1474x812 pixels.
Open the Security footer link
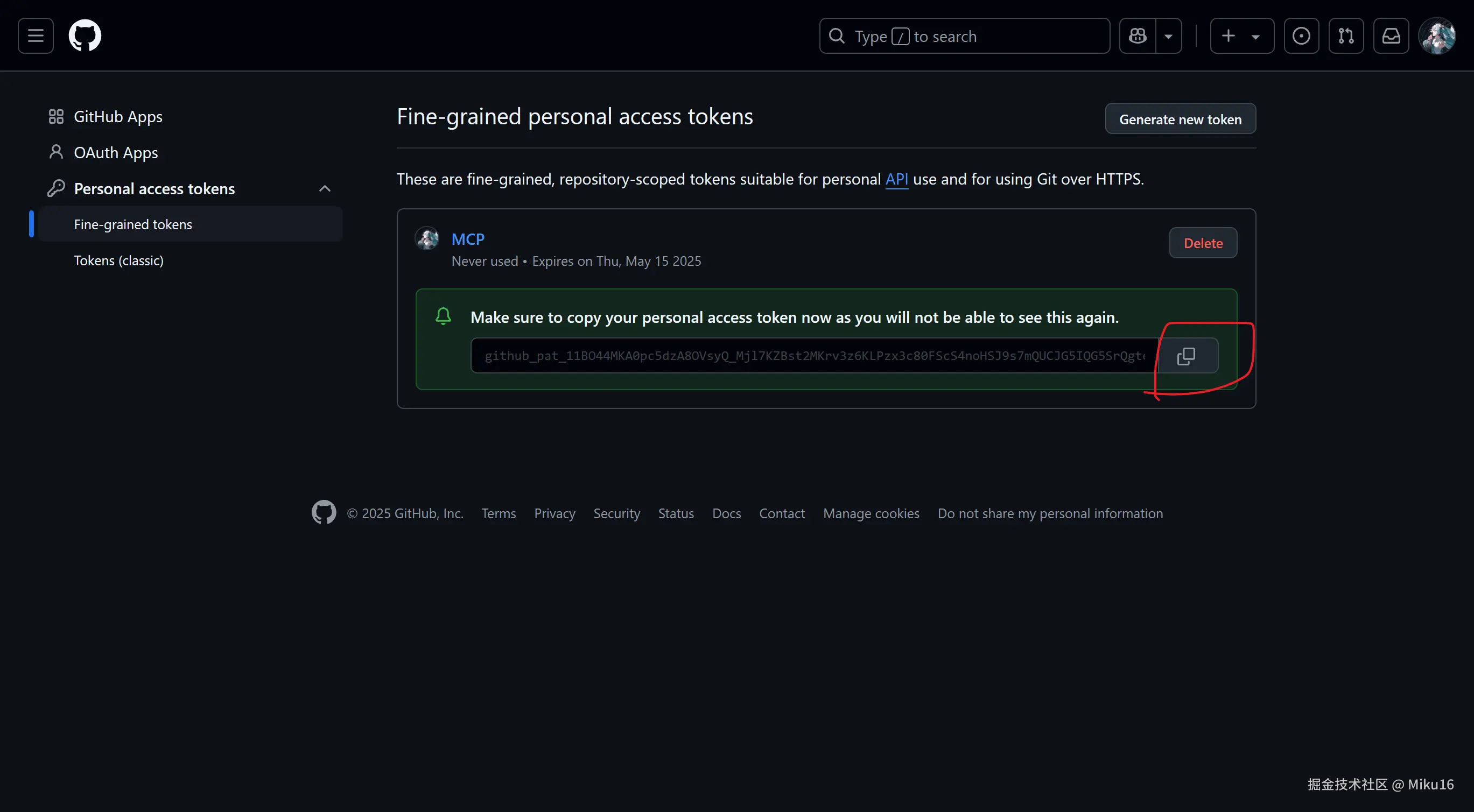point(616,513)
